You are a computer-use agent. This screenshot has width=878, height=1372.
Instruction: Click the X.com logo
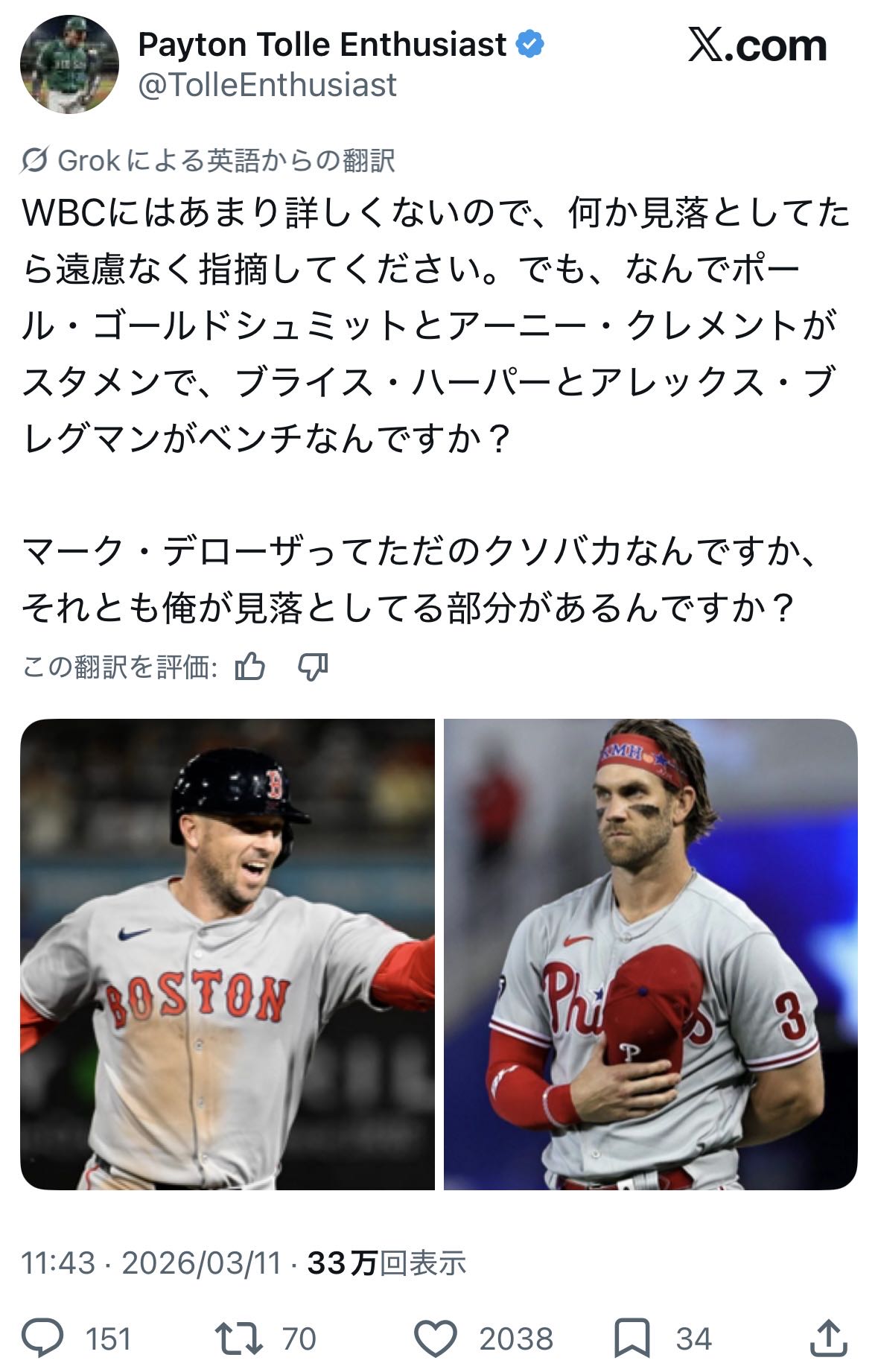757,45
